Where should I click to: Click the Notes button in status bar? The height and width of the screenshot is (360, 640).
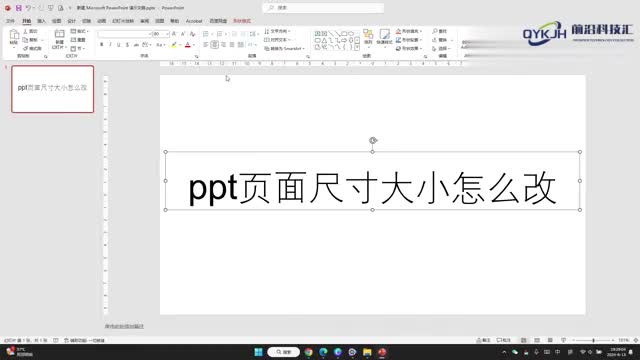[483, 340]
